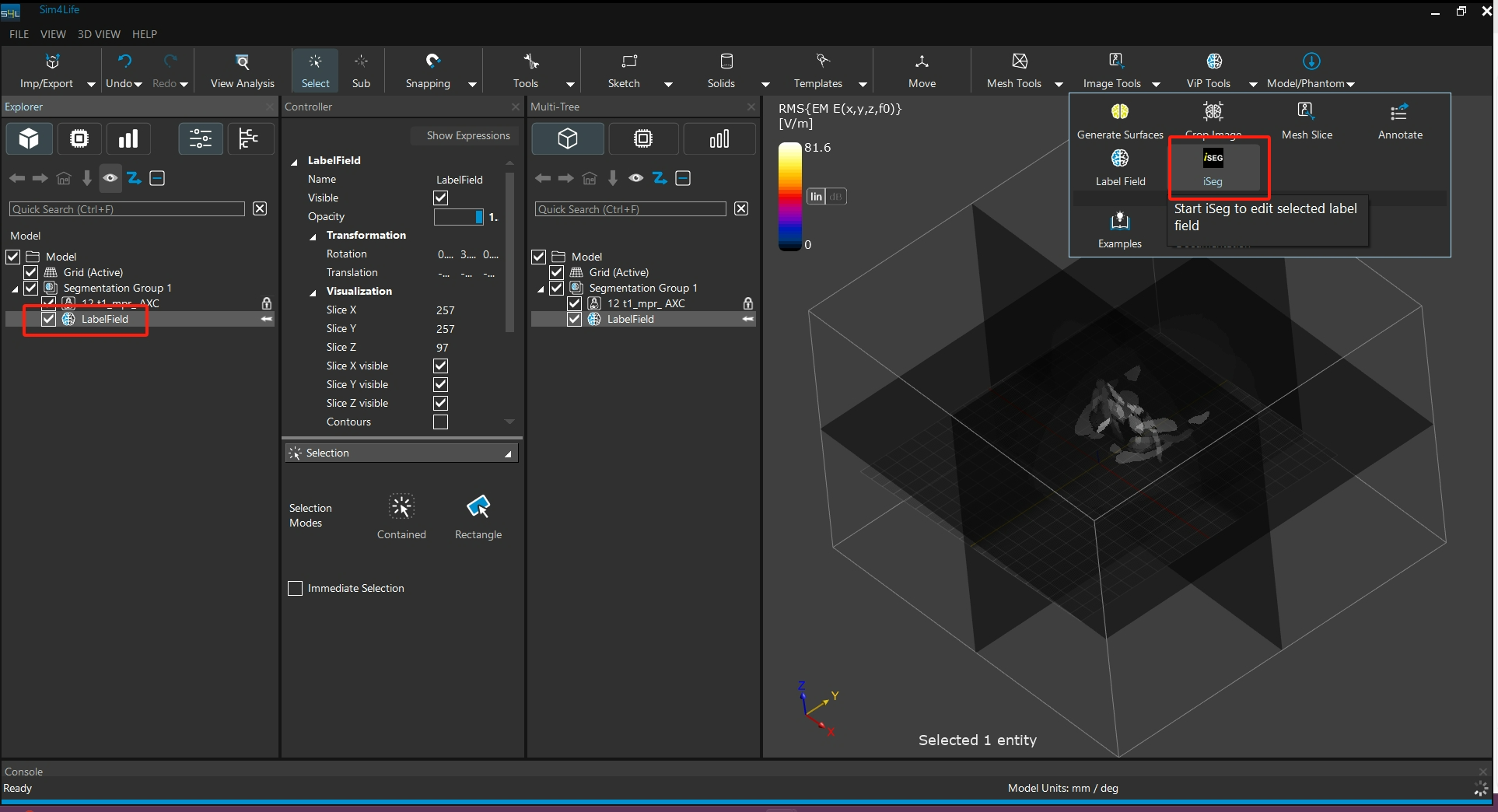This screenshot has width=1498, height=812.
Task: Select the Annotate tool
Action: click(1399, 113)
